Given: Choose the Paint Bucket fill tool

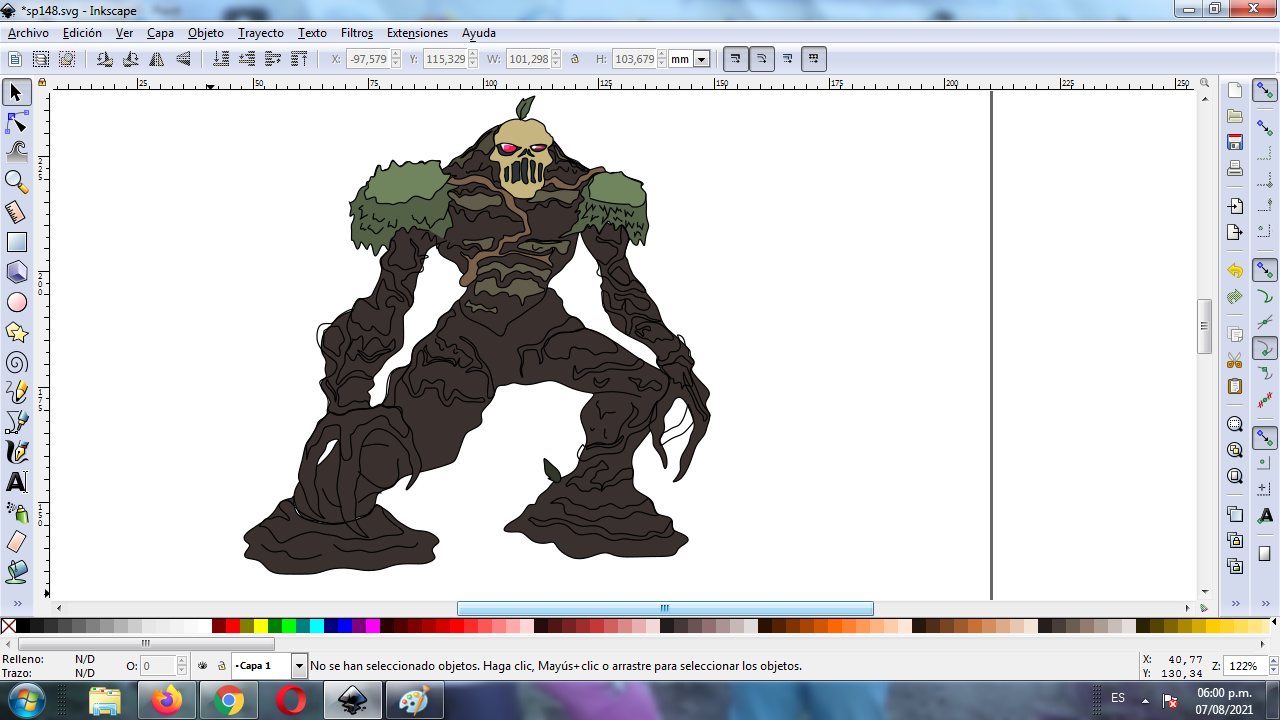Looking at the screenshot, I should pyautogui.click(x=16, y=572).
